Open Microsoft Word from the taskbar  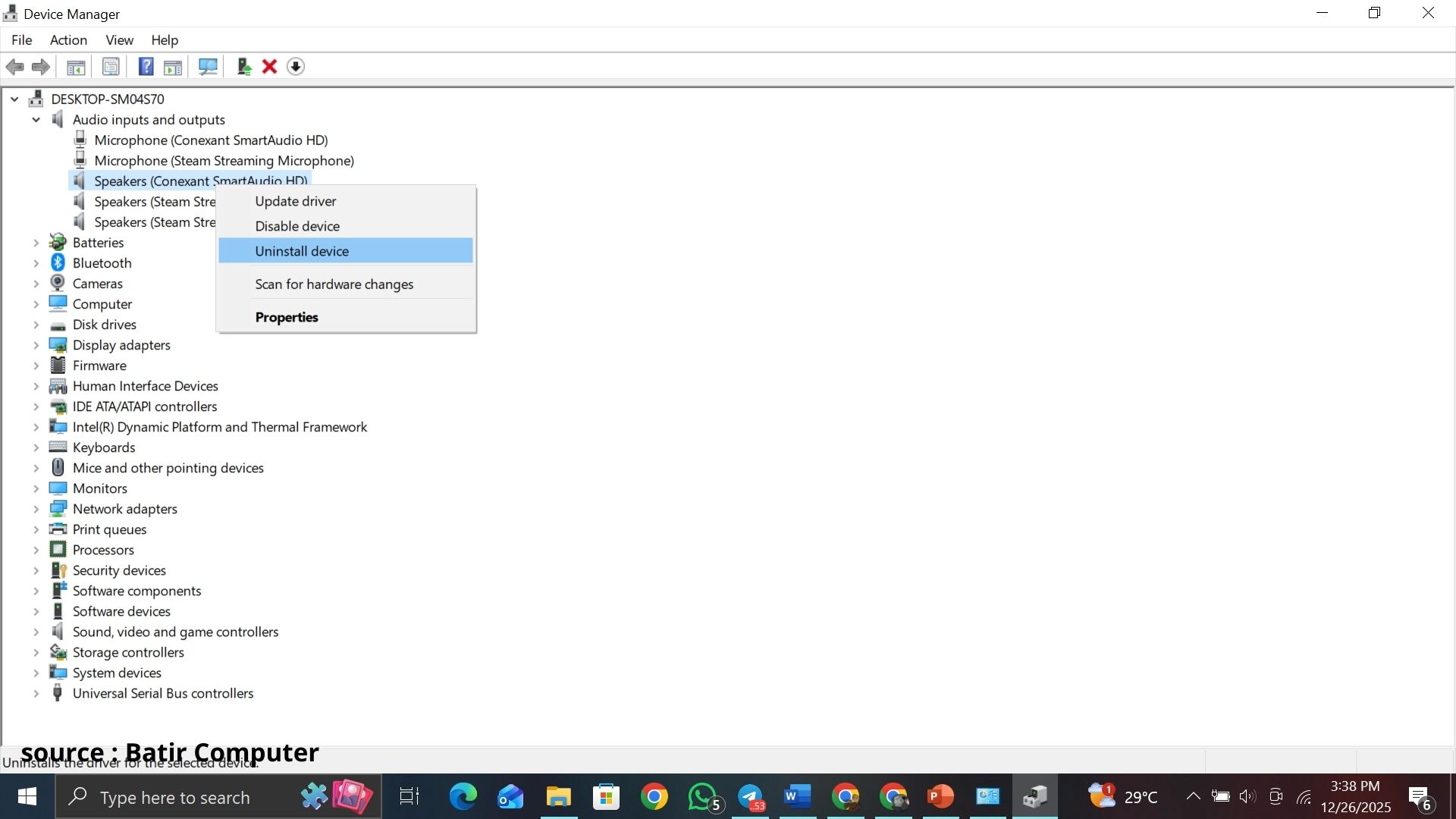click(x=797, y=796)
